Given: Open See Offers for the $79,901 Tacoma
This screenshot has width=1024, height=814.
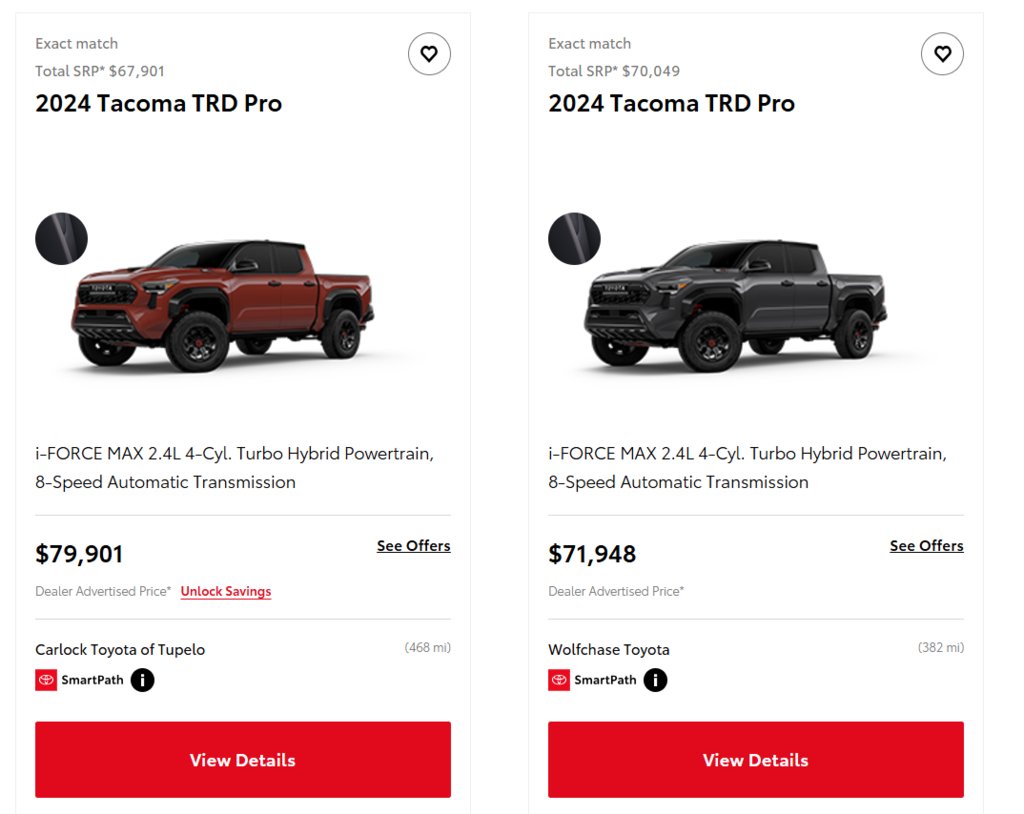Looking at the screenshot, I should (413, 545).
